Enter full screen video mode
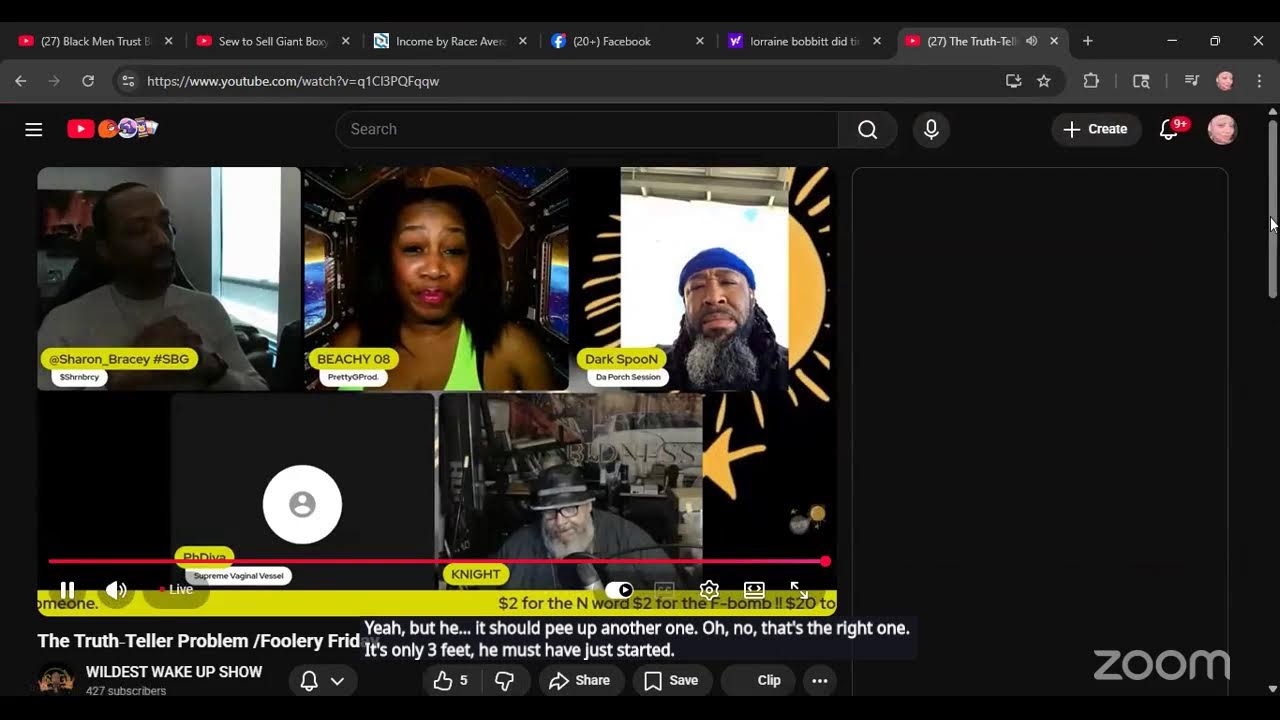The image size is (1280, 720). coord(799,590)
